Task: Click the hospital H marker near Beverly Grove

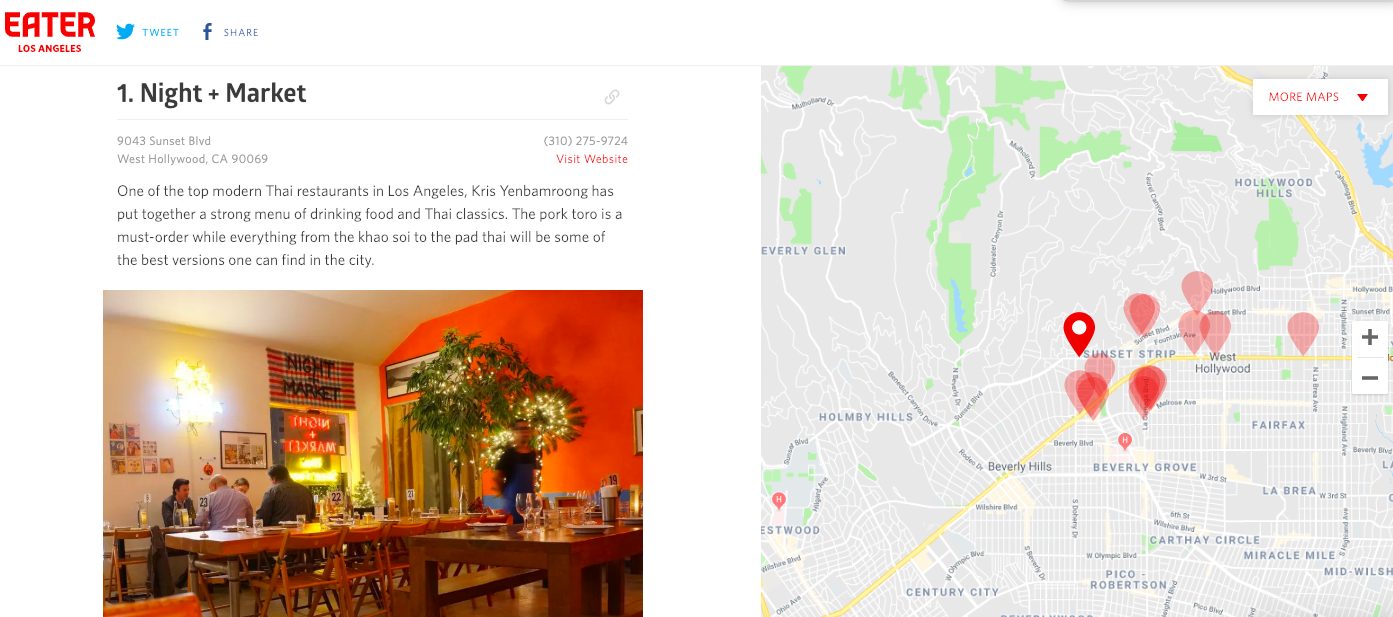Action: point(1124,440)
